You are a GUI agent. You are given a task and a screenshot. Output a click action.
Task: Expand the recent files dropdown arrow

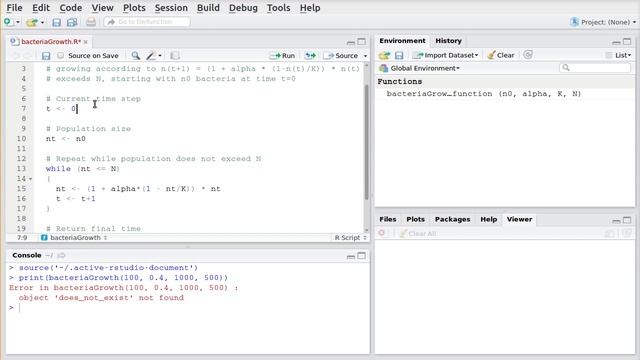pos(42,22)
